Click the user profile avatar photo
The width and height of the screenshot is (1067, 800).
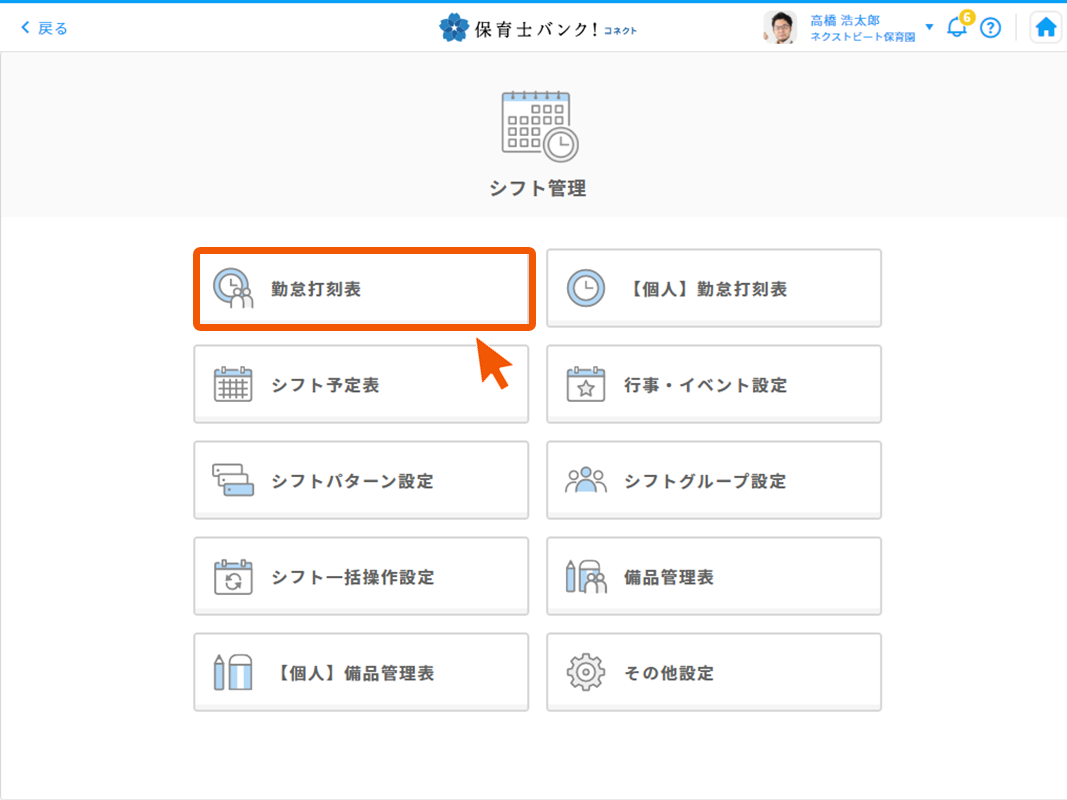click(x=780, y=28)
